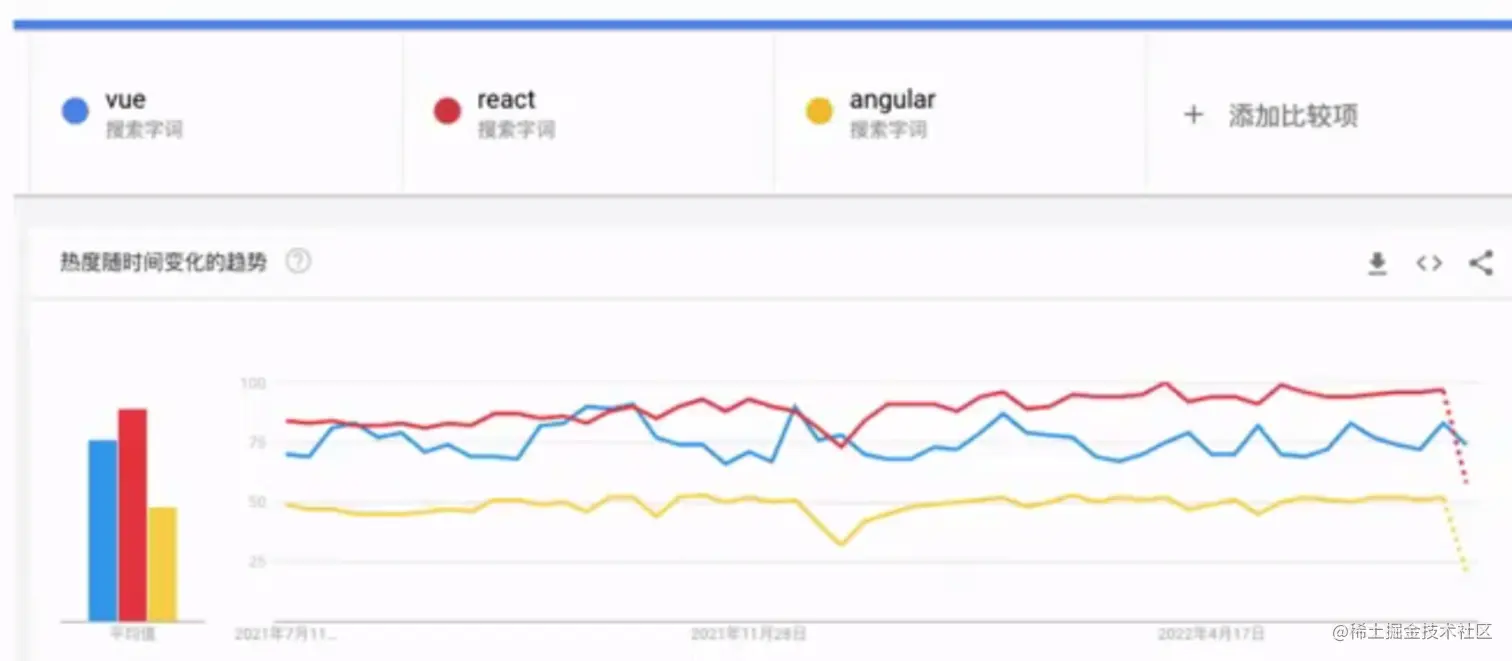
Task: Click the blue vue color dot
Action: coord(76,111)
